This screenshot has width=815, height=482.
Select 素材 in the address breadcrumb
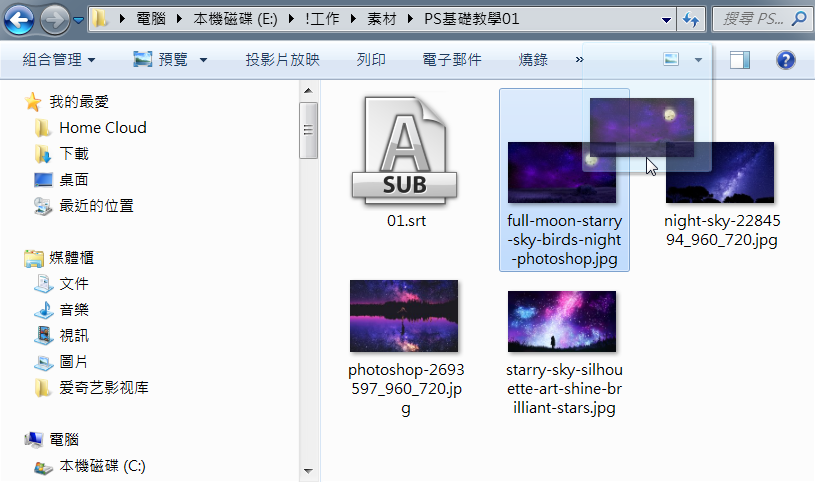click(382, 19)
